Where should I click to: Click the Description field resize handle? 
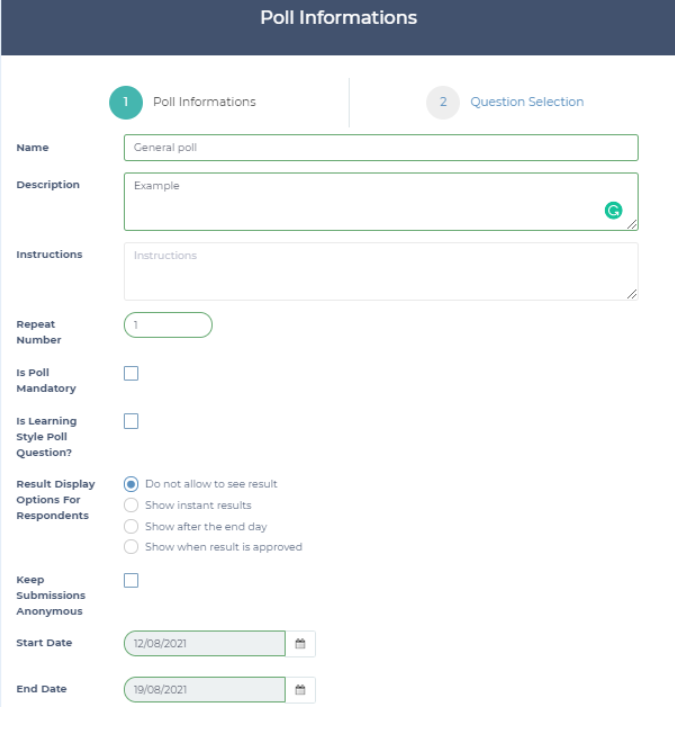(632, 225)
